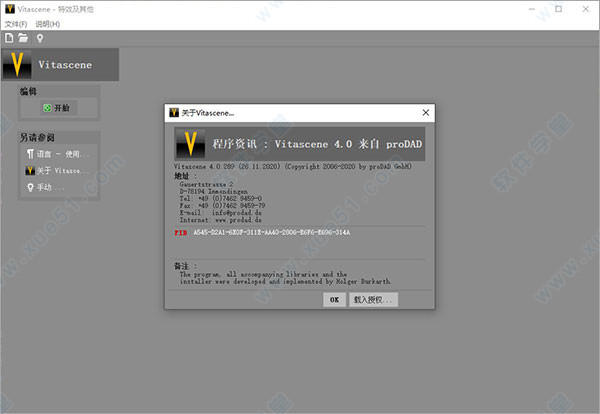The width and height of the screenshot is (600, 414).
Task: Maximize the Vitascene main window
Action: 559,9
